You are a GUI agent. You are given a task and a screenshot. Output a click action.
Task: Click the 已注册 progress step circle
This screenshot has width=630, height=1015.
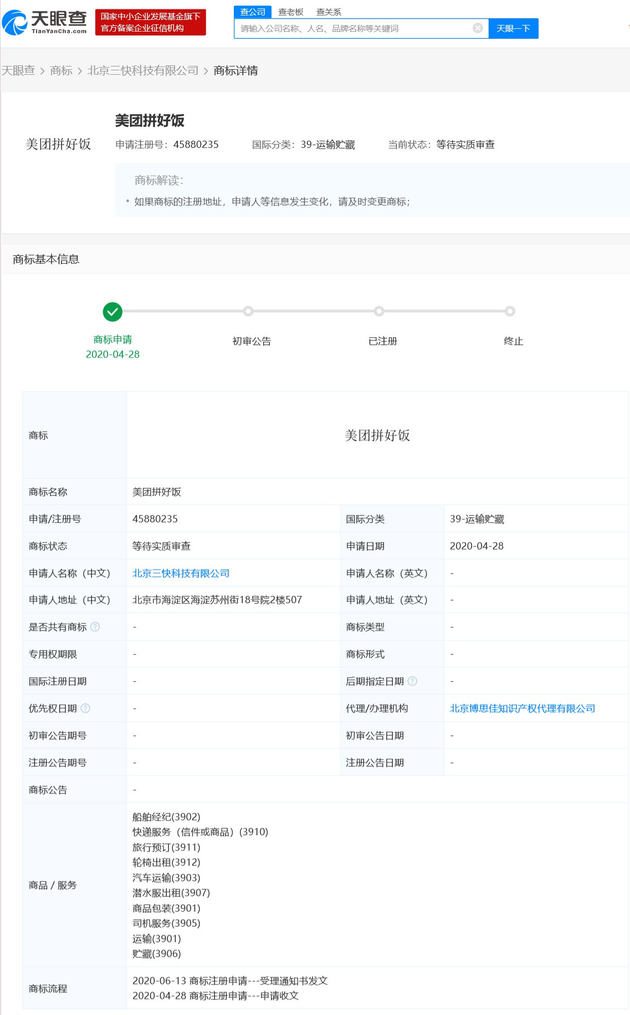click(379, 311)
